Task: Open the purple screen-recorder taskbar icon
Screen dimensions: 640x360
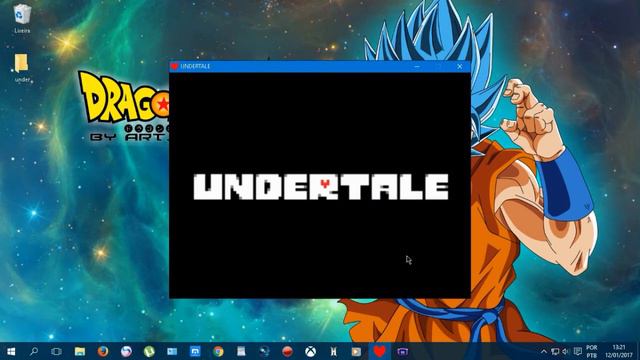Action: (402, 351)
